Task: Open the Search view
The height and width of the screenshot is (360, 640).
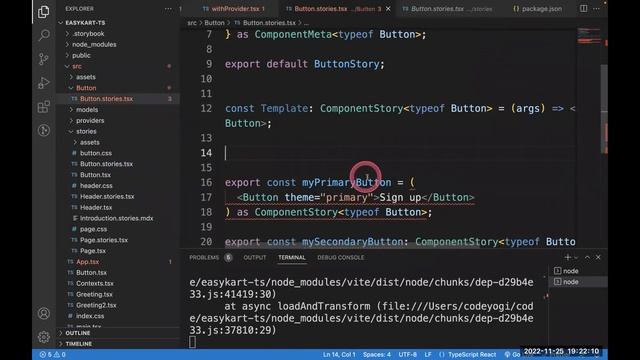Action: [x=44, y=35]
